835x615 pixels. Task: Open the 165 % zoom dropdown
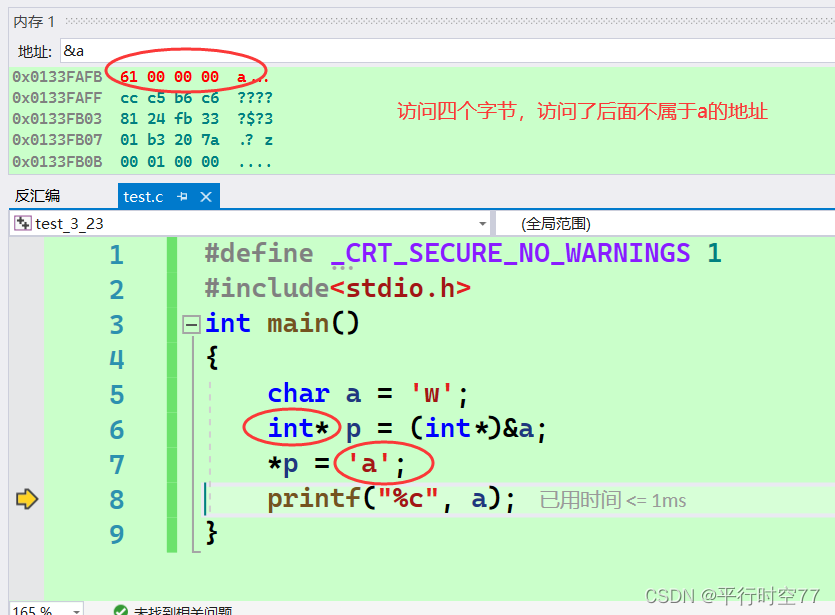tap(76, 610)
